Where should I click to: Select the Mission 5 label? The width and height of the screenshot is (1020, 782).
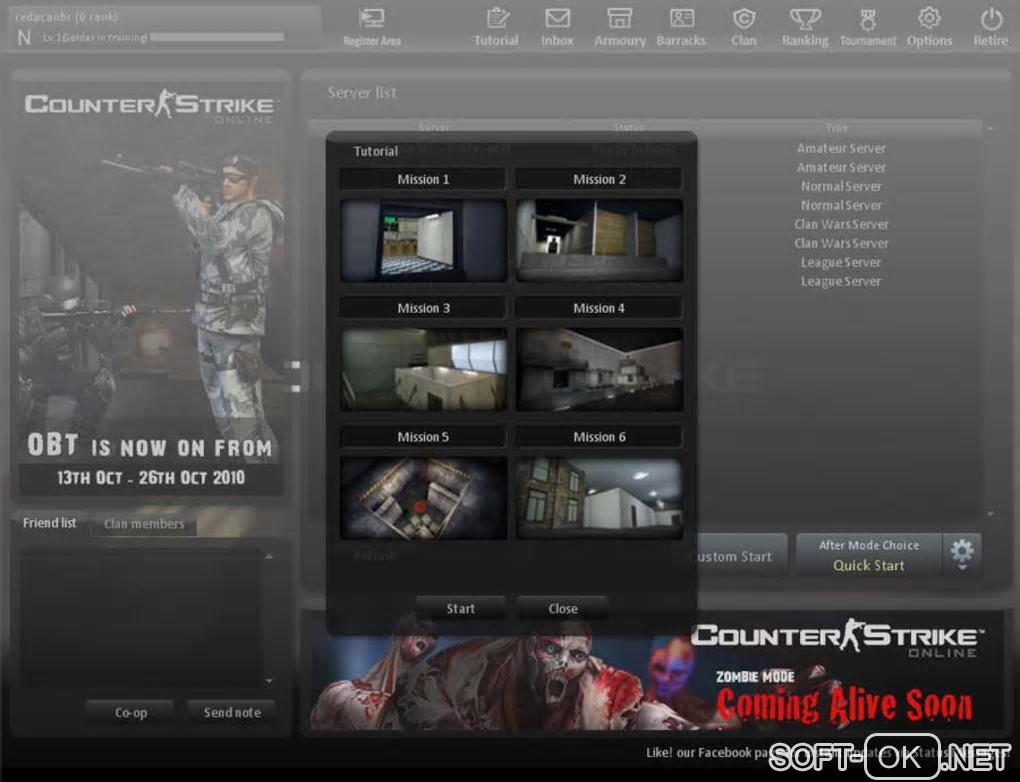pyautogui.click(x=423, y=437)
